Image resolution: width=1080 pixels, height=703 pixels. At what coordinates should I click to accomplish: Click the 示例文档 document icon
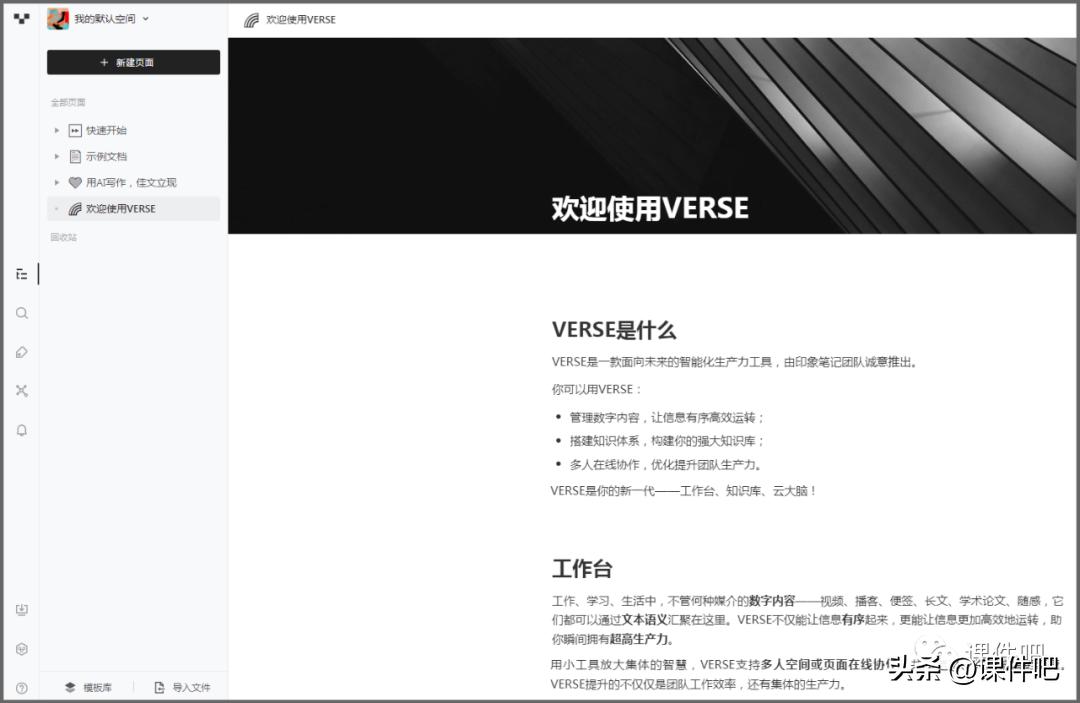(75, 156)
